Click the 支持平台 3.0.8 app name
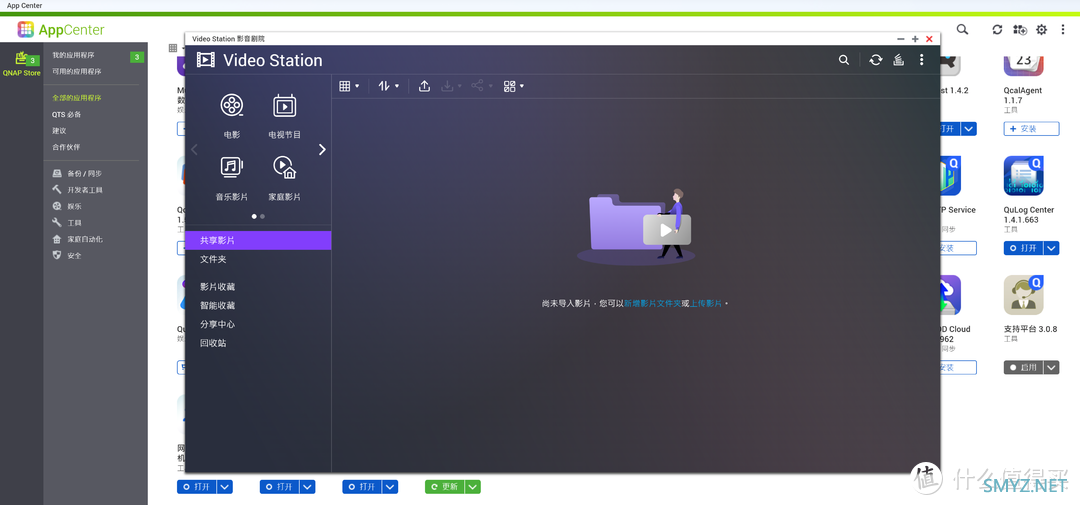1080x505 pixels. tap(1030, 329)
